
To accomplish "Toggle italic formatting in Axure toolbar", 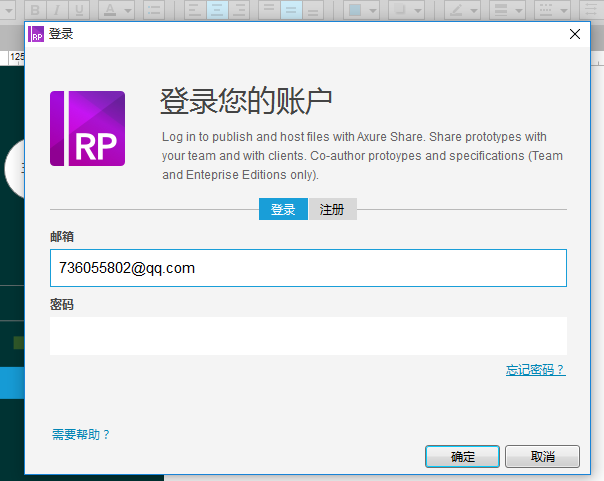I will (57, 10).
